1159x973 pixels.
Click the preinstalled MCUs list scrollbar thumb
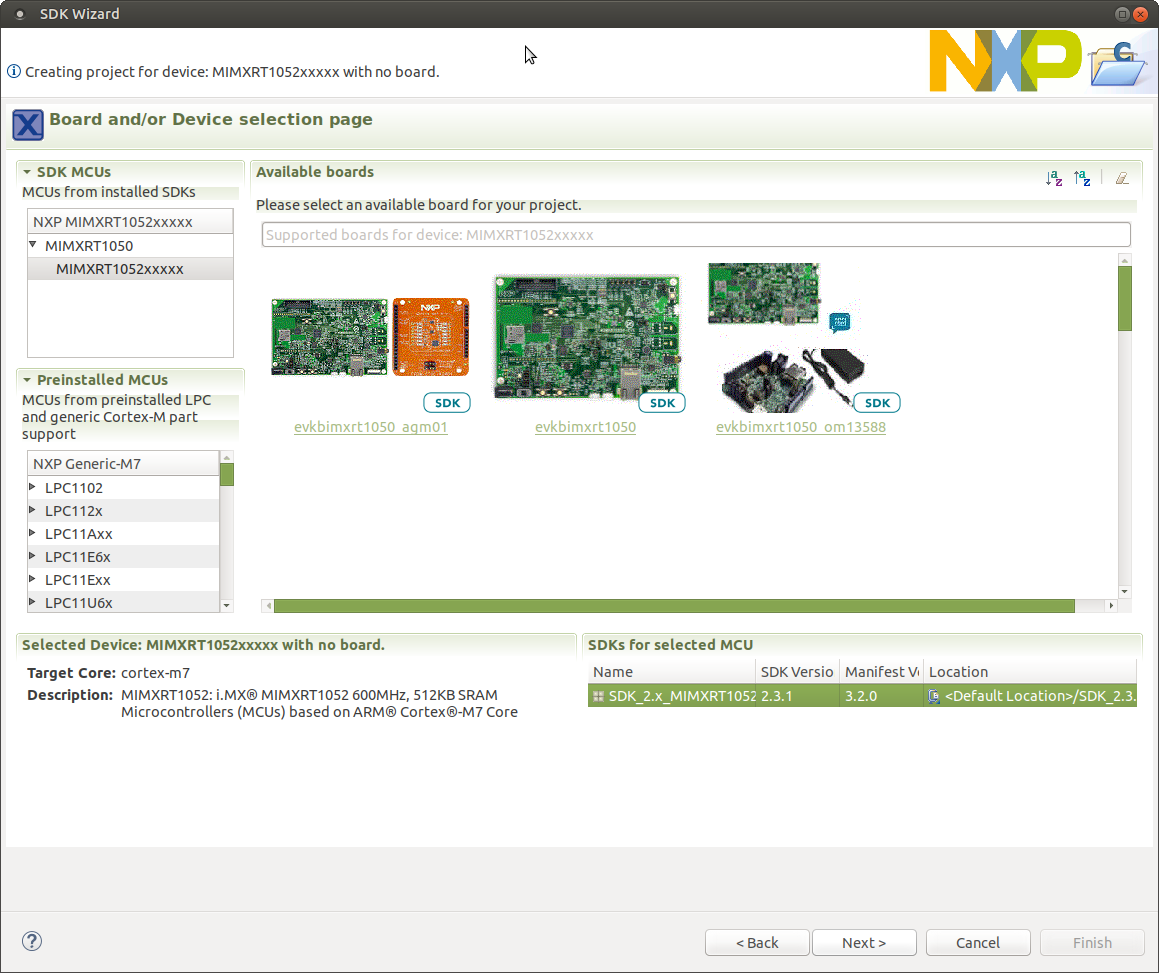click(x=227, y=474)
